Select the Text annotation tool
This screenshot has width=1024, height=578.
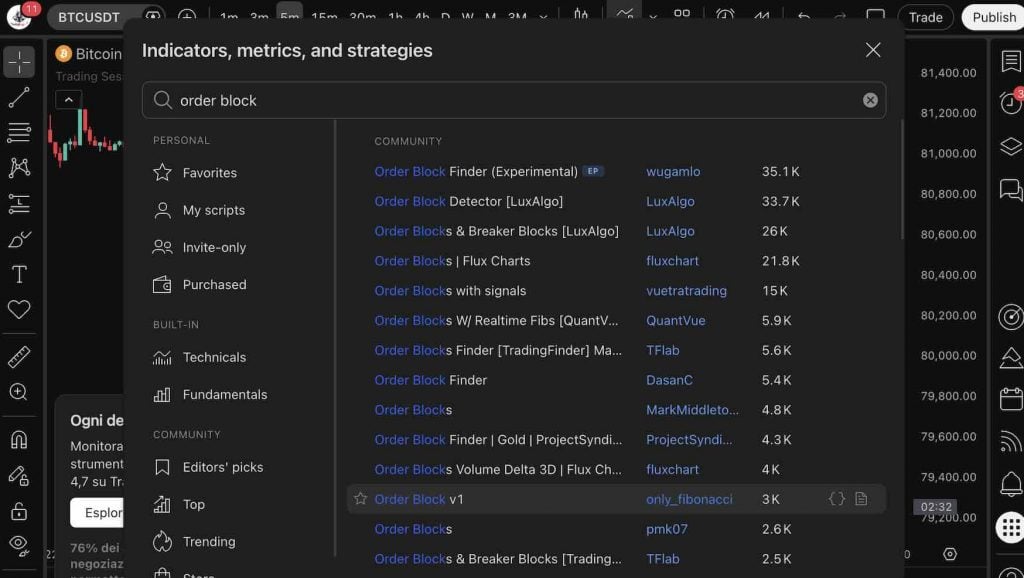click(19, 274)
